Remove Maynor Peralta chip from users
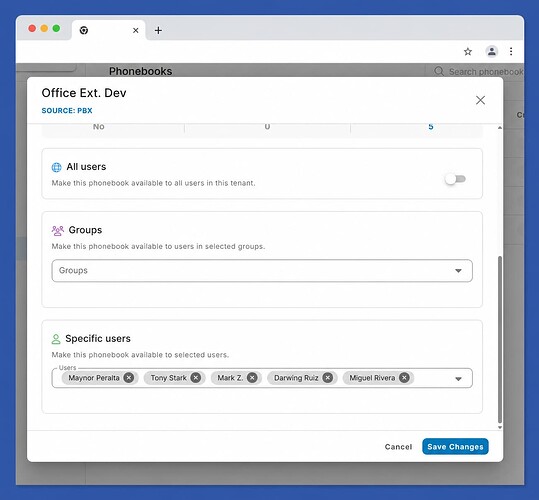Screen dimensions: 539x500 (x=129, y=378)
